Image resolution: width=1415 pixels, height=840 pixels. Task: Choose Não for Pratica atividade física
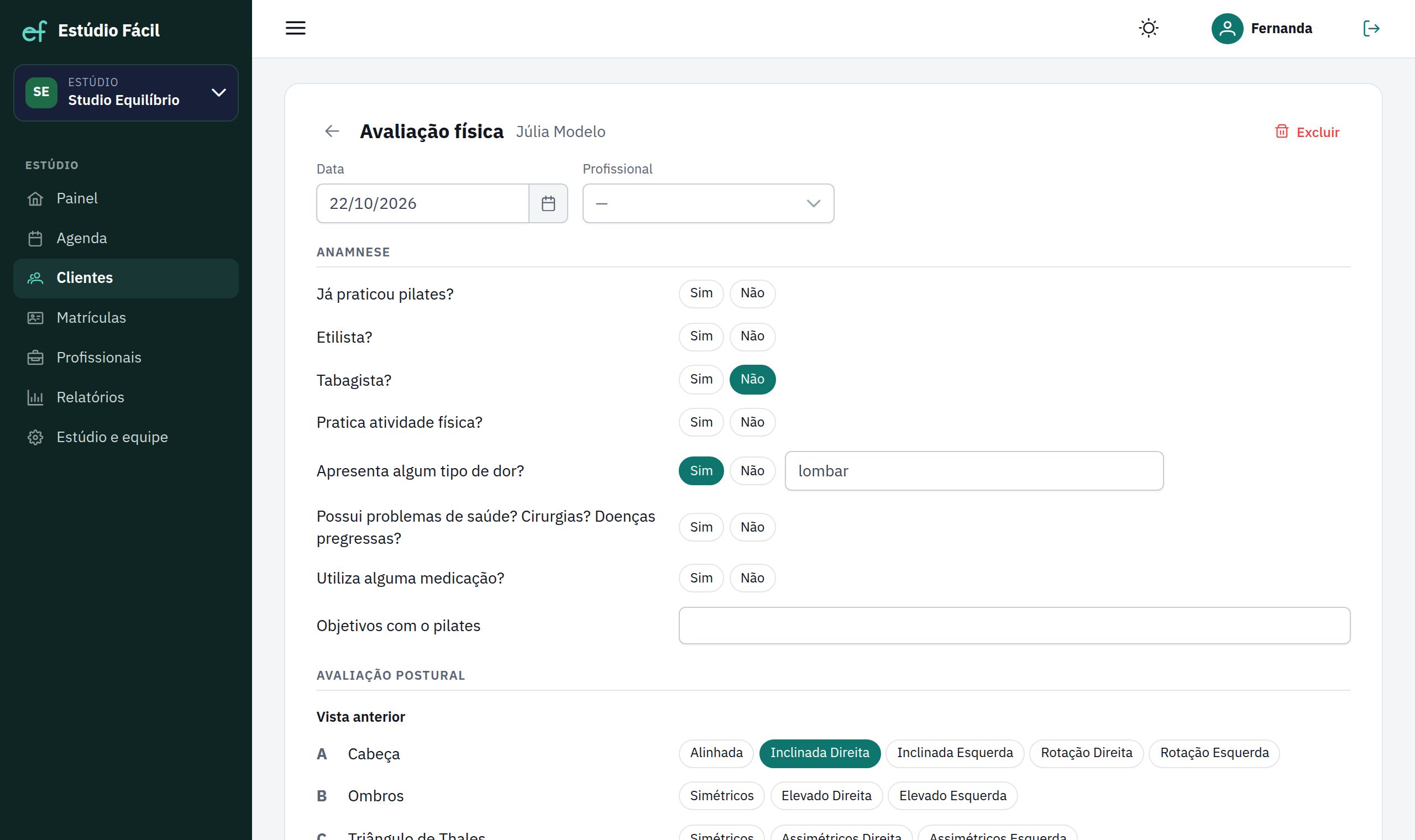click(752, 422)
